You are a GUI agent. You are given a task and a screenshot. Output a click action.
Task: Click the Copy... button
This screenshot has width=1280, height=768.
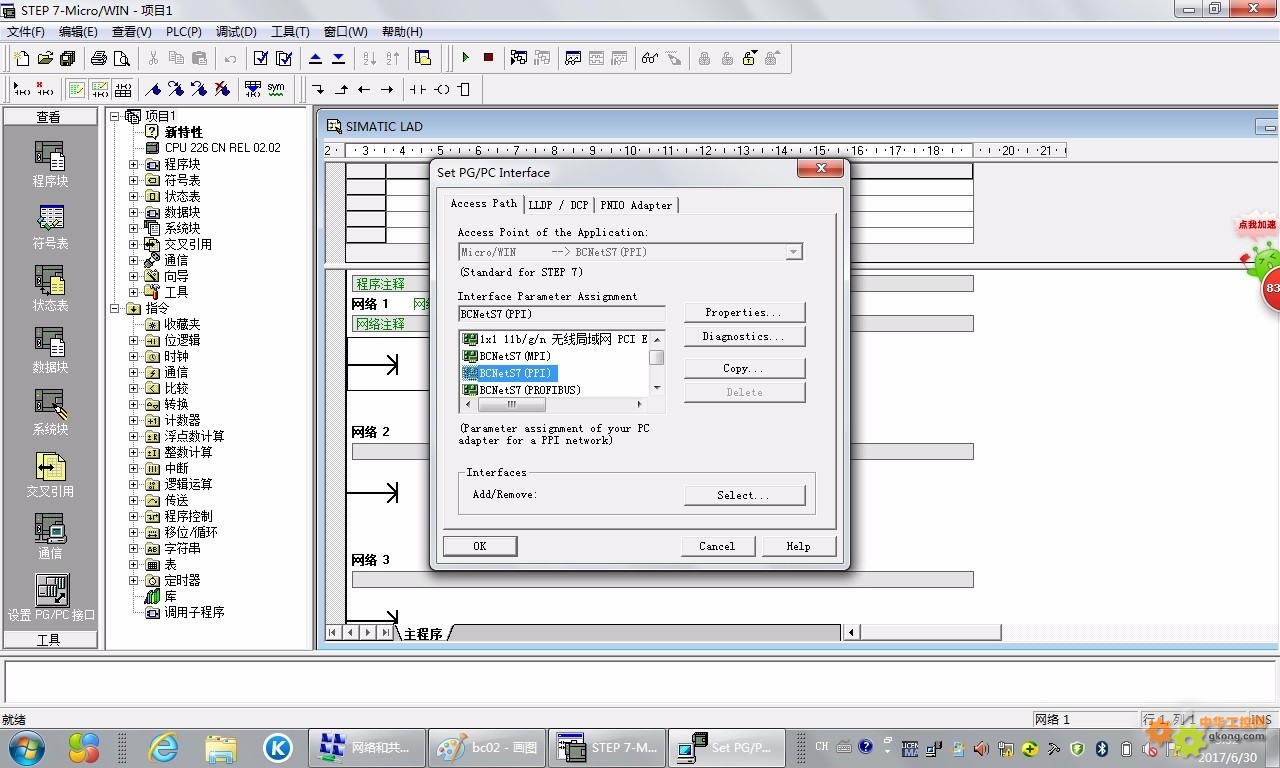click(x=744, y=369)
